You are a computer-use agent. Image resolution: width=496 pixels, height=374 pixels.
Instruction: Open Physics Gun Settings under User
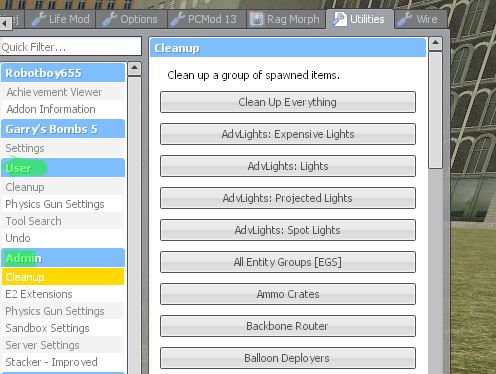[x=63, y=204]
